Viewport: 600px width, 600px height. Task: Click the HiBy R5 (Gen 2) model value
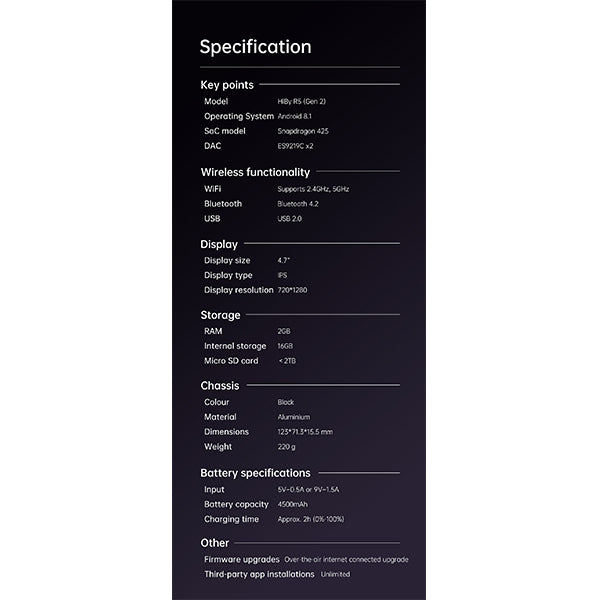(302, 101)
